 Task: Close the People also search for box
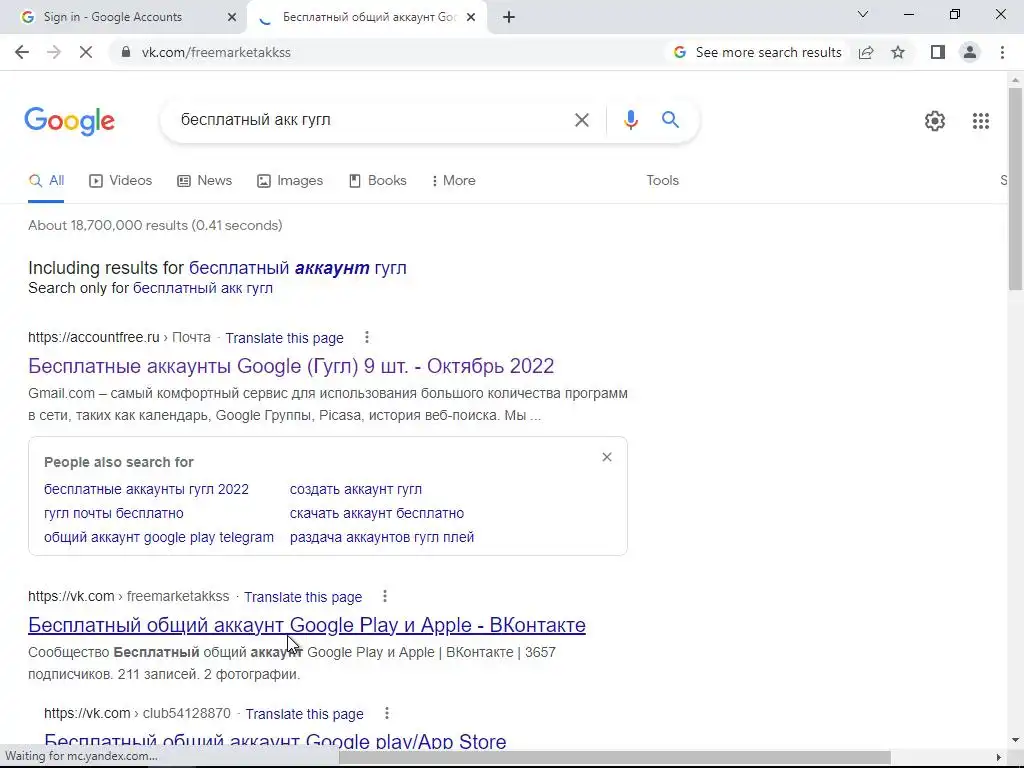[x=607, y=457]
